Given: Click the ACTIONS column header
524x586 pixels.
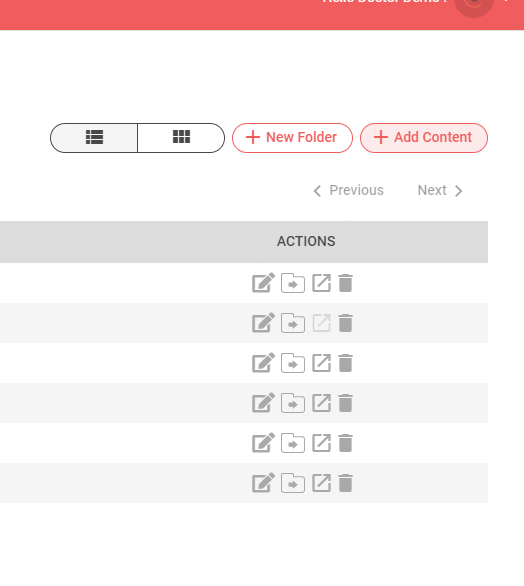Looking at the screenshot, I should 306,241.
